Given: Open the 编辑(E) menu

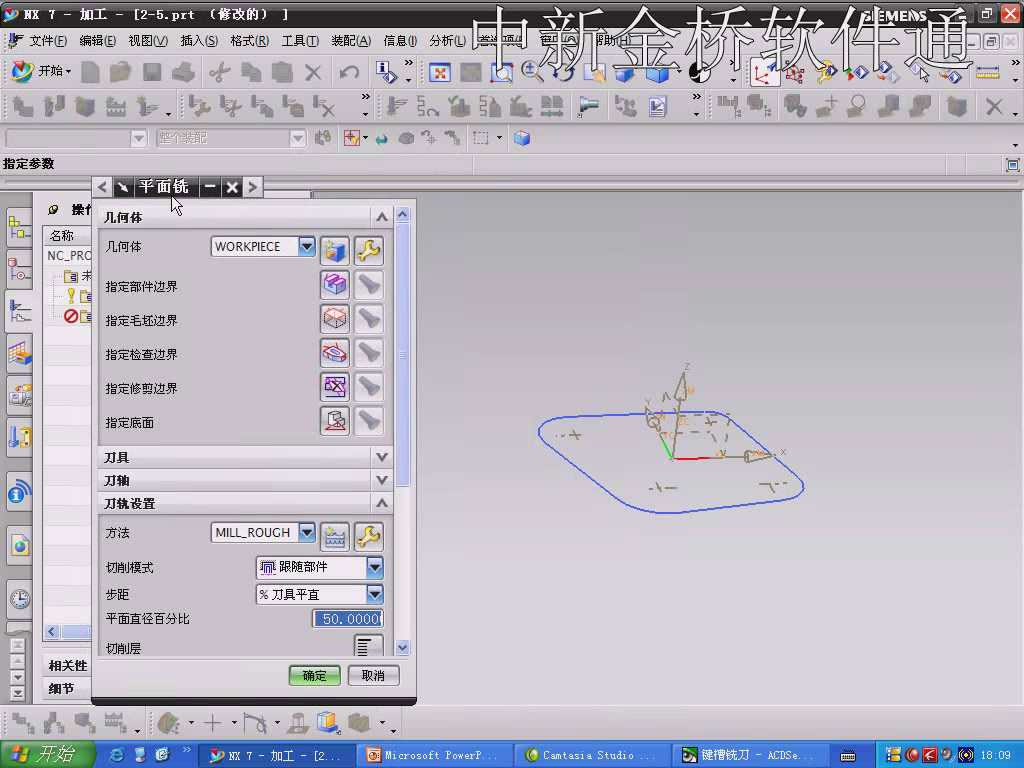Looking at the screenshot, I should point(97,40).
